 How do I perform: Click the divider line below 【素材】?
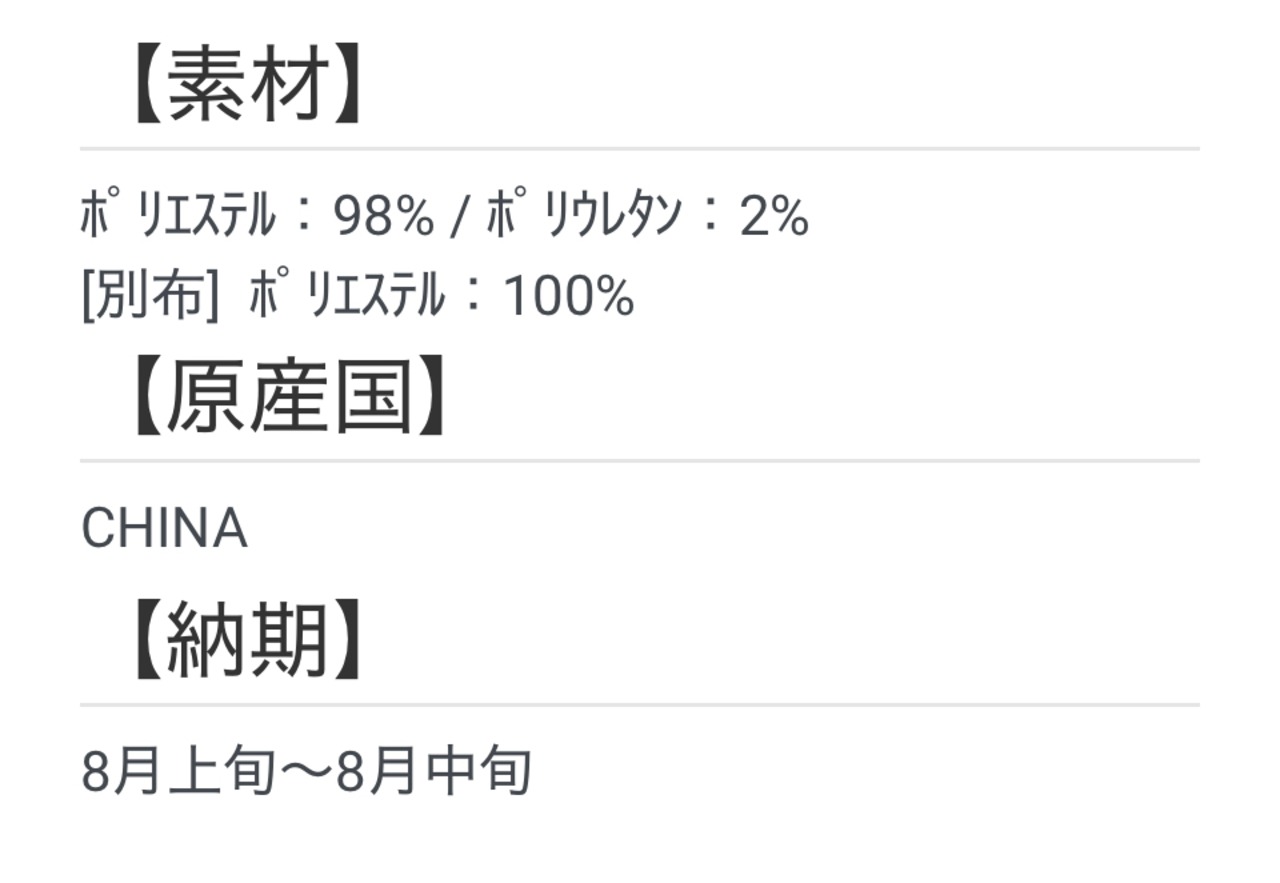(x=640, y=149)
